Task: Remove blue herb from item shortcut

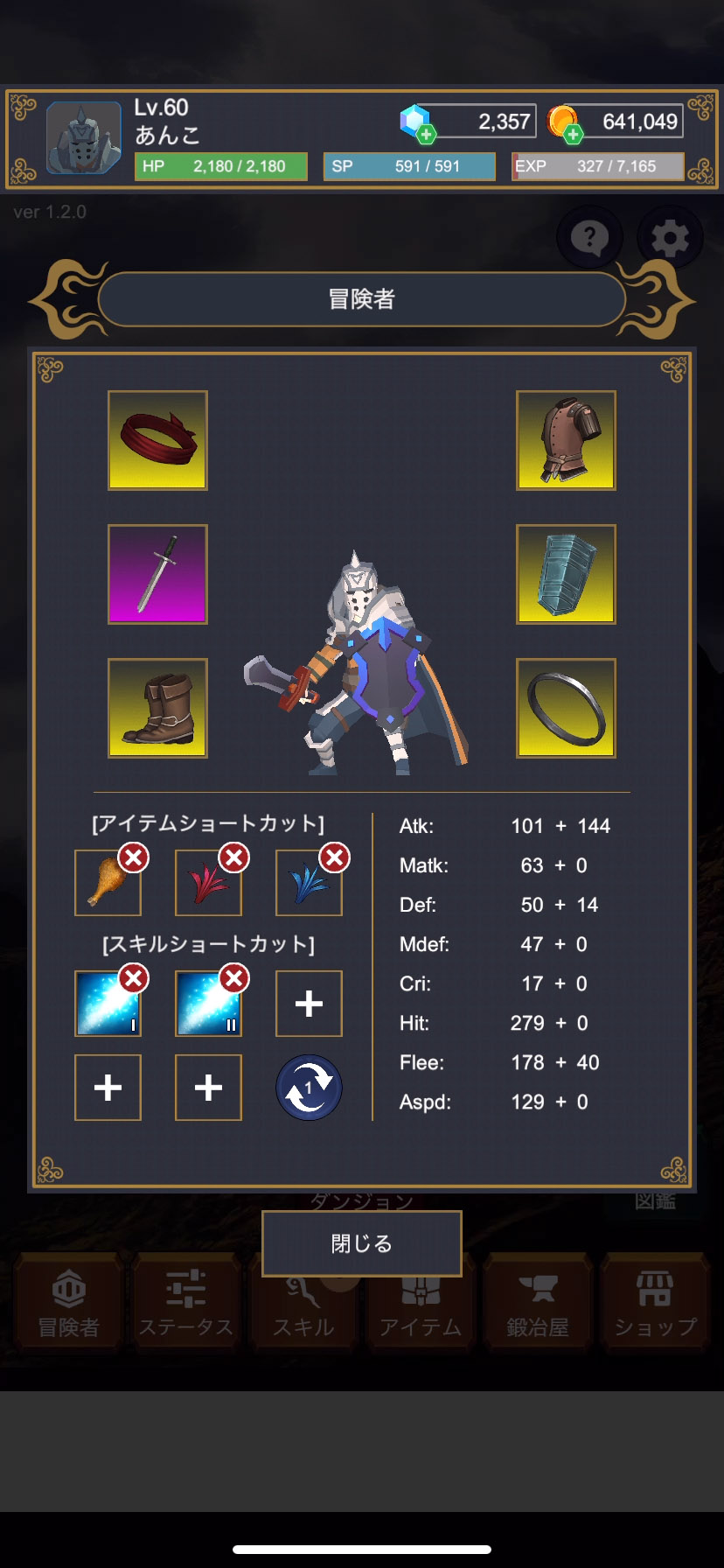Action: [335, 858]
